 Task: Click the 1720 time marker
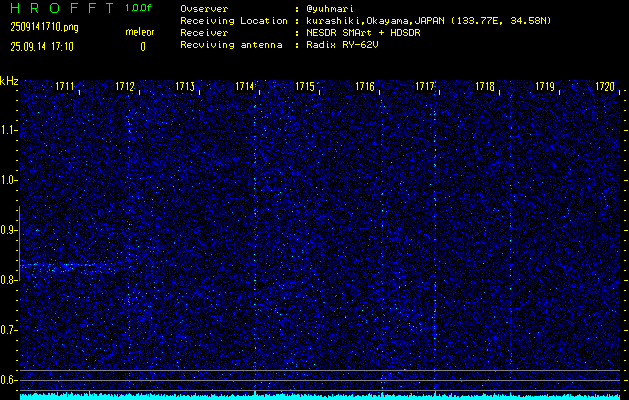(x=605, y=86)
